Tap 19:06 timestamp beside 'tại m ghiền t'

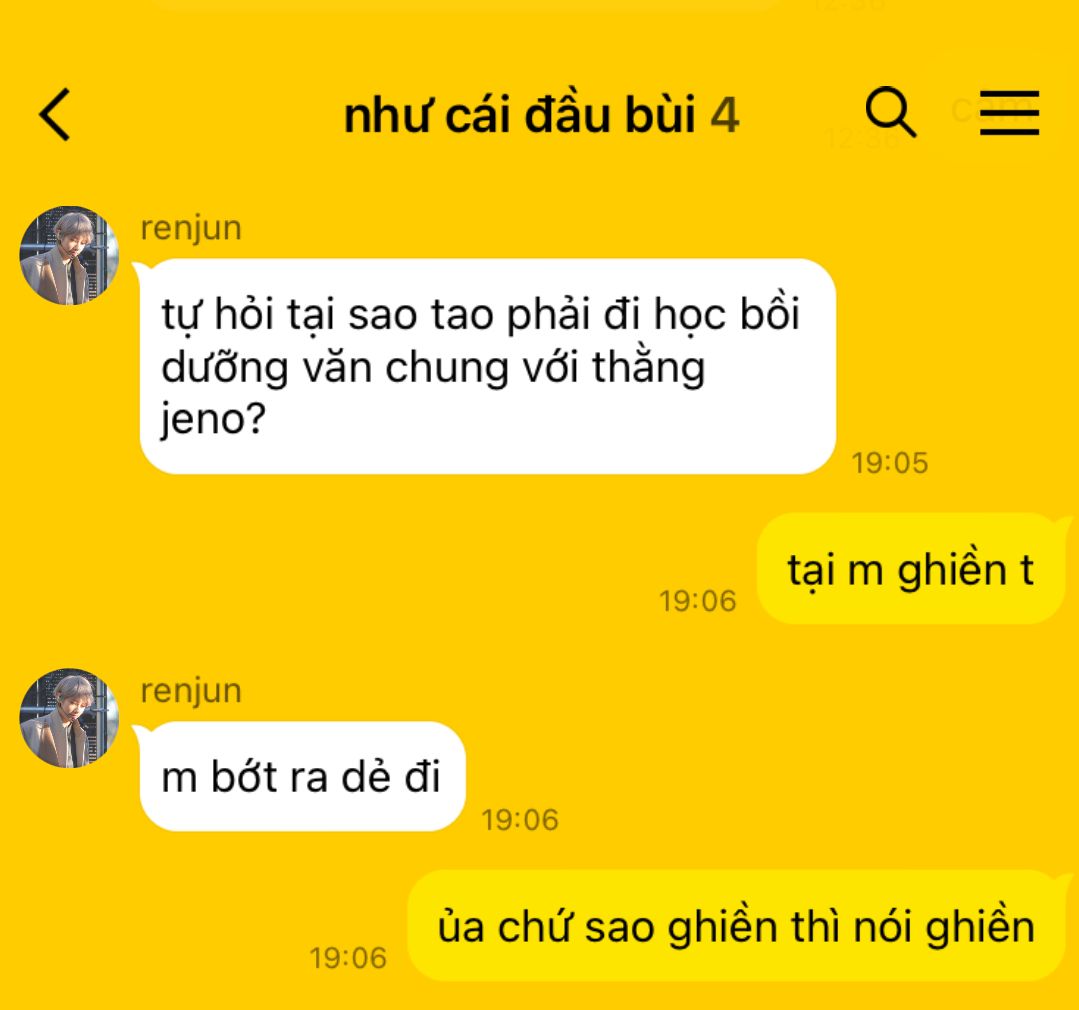(x=698, y=601)
